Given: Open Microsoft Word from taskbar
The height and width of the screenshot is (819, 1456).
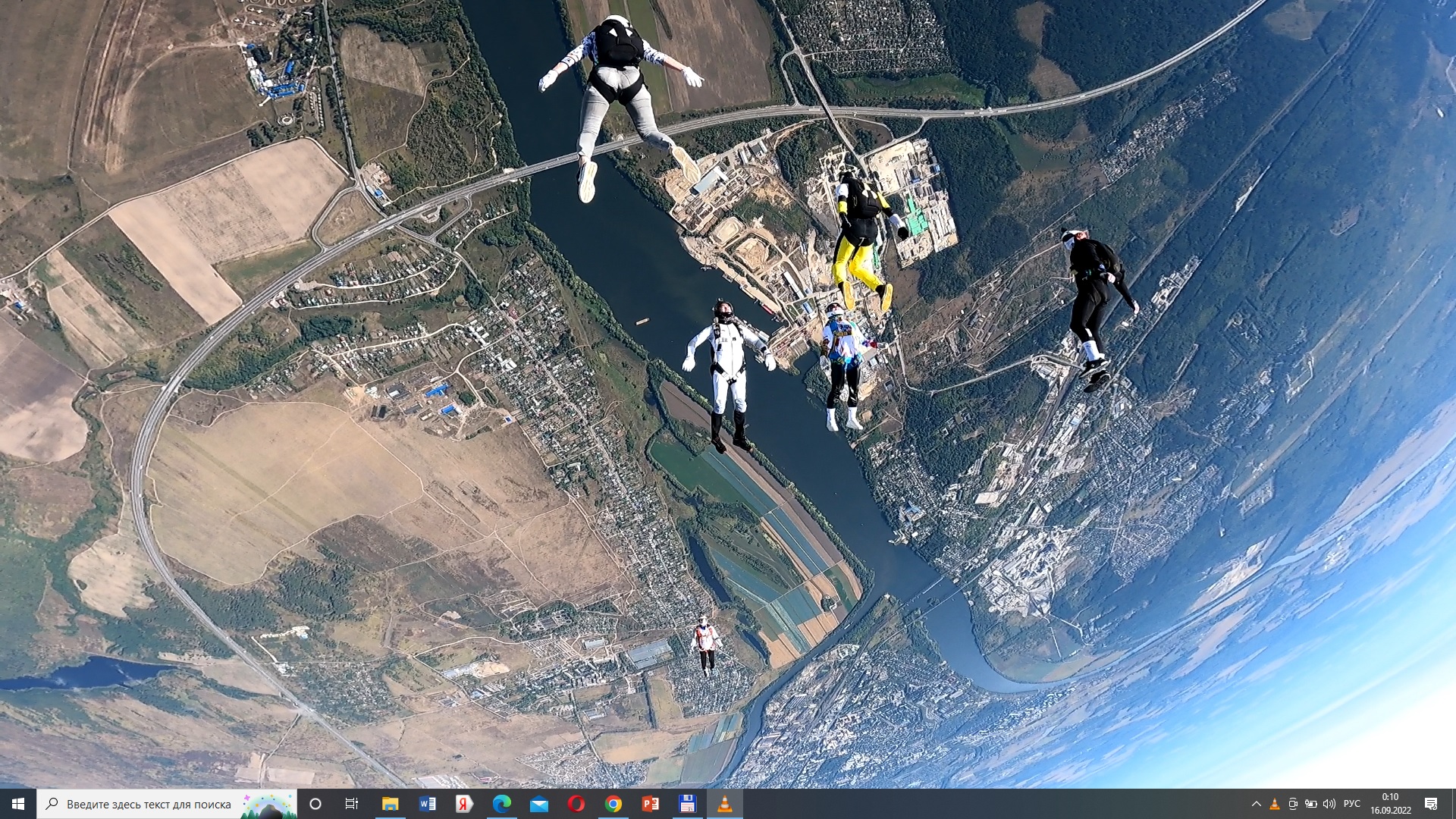Looking at the screenshot, I should [428, 804].
